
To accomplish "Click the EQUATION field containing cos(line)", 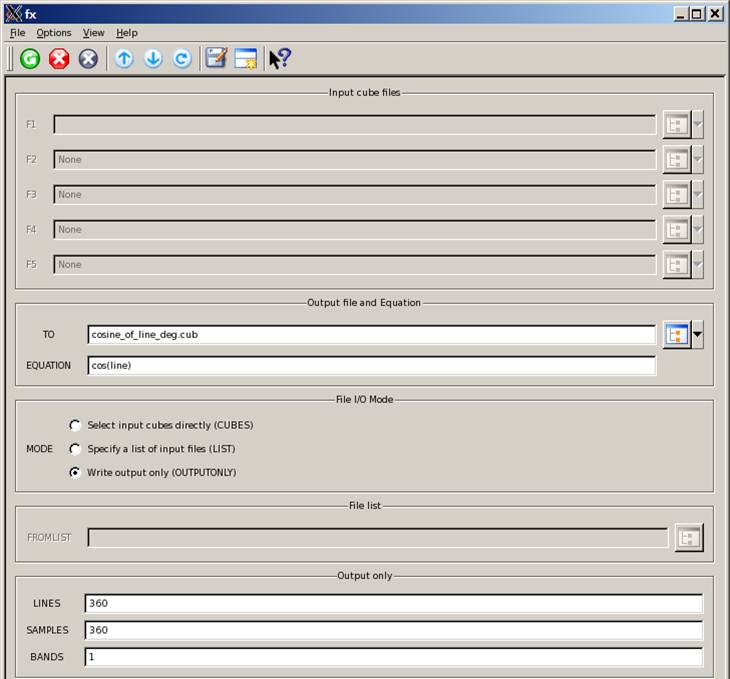I will (371, 366).
